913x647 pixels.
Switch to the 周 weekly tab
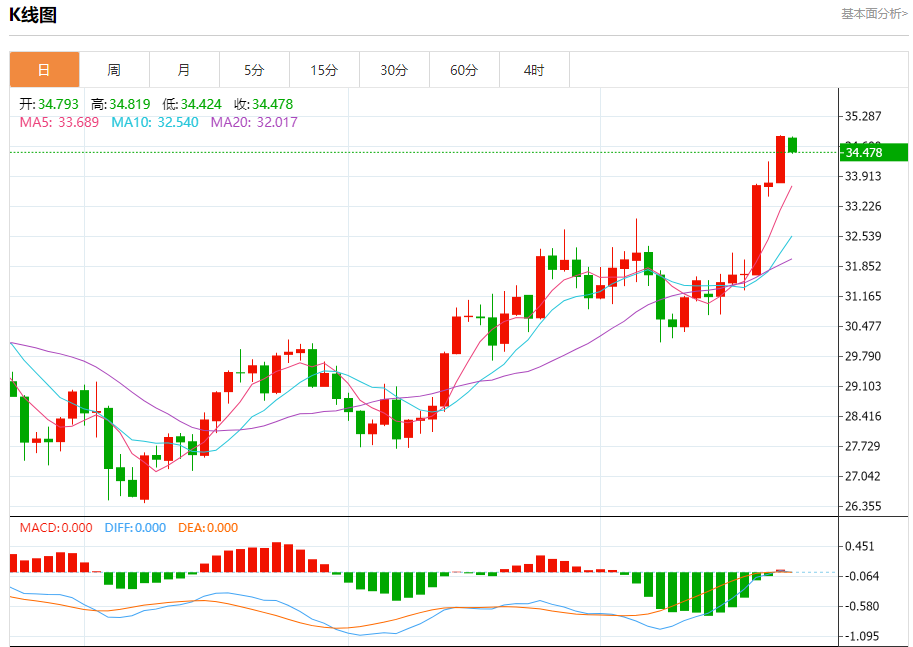(x=114, y=70)
